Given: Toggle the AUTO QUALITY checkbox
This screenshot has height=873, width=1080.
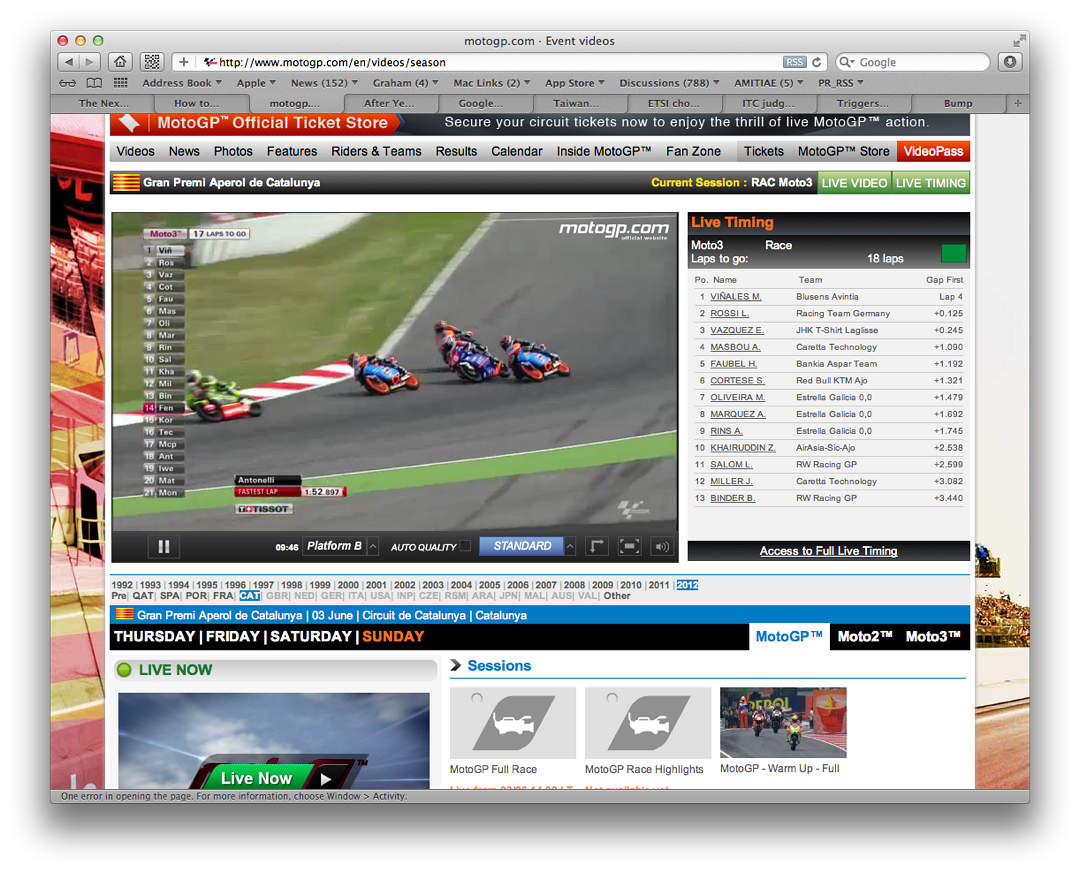Looking at the screenshot, I should click(466, 546).
